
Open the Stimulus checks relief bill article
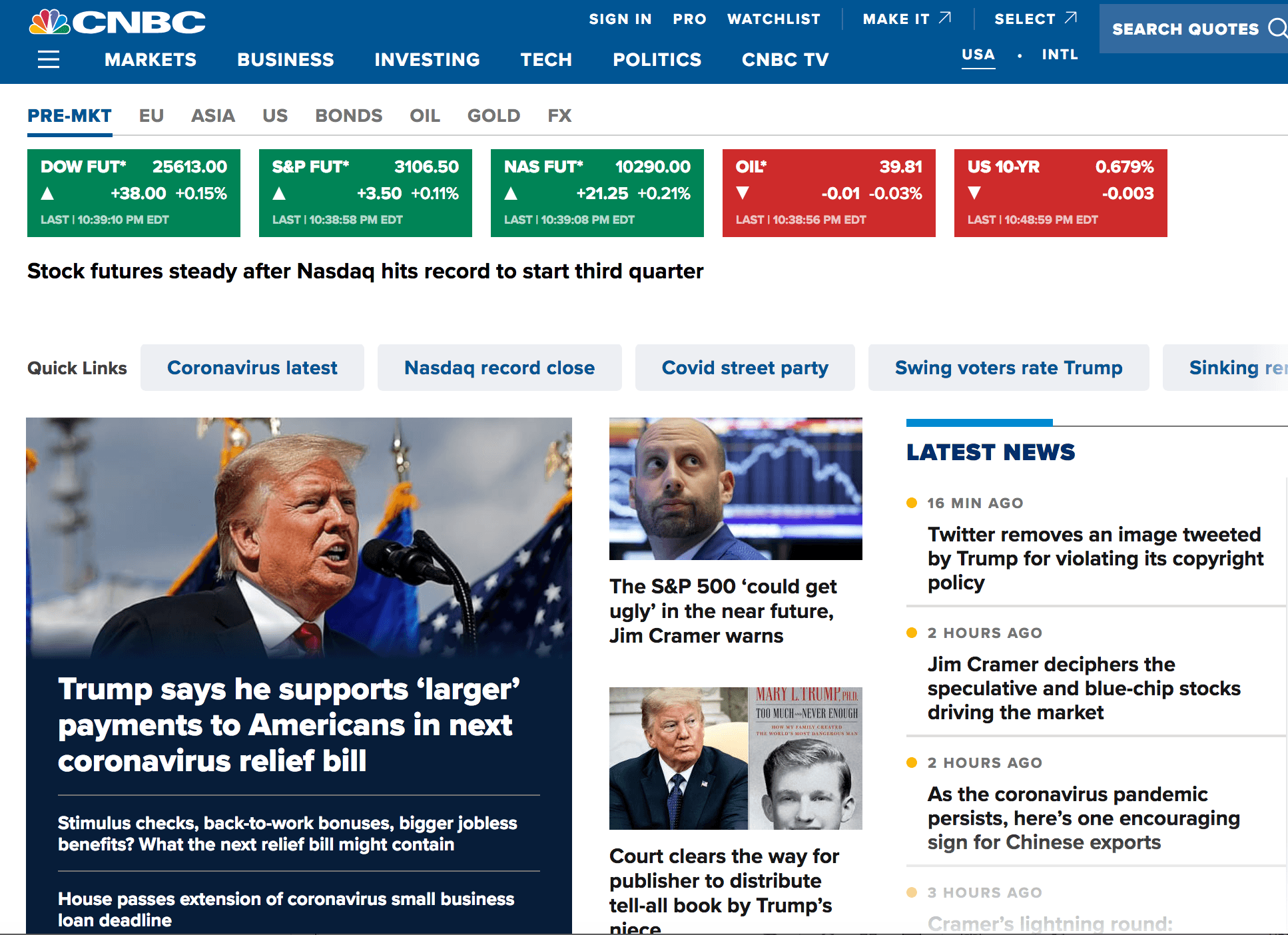288,834
